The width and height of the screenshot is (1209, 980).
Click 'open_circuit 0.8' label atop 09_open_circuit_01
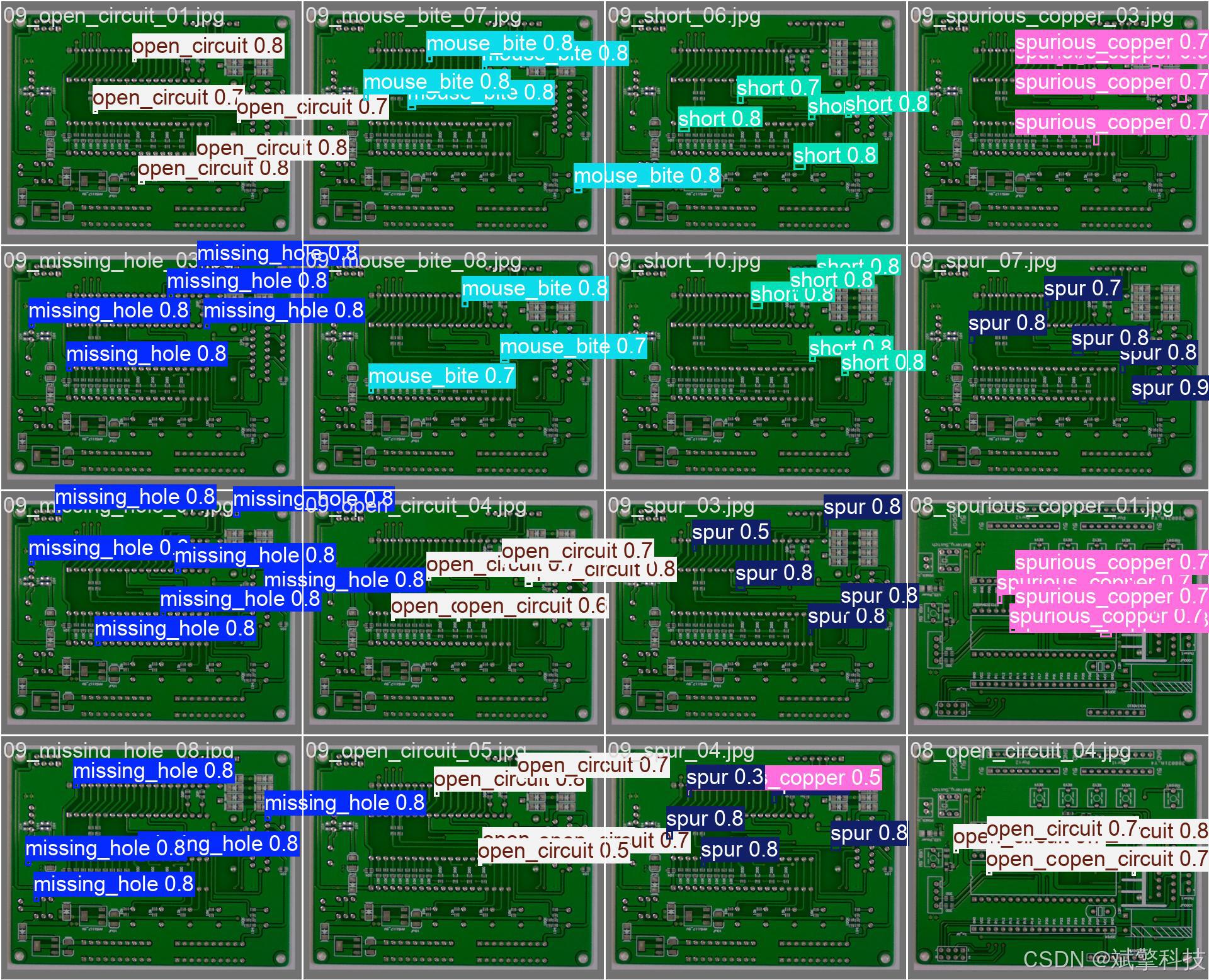[208, 46]
